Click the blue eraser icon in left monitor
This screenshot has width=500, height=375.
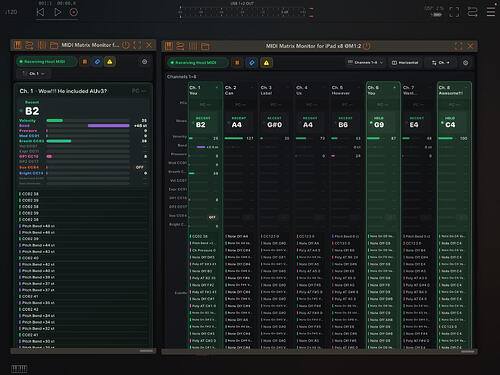point(97,62)
